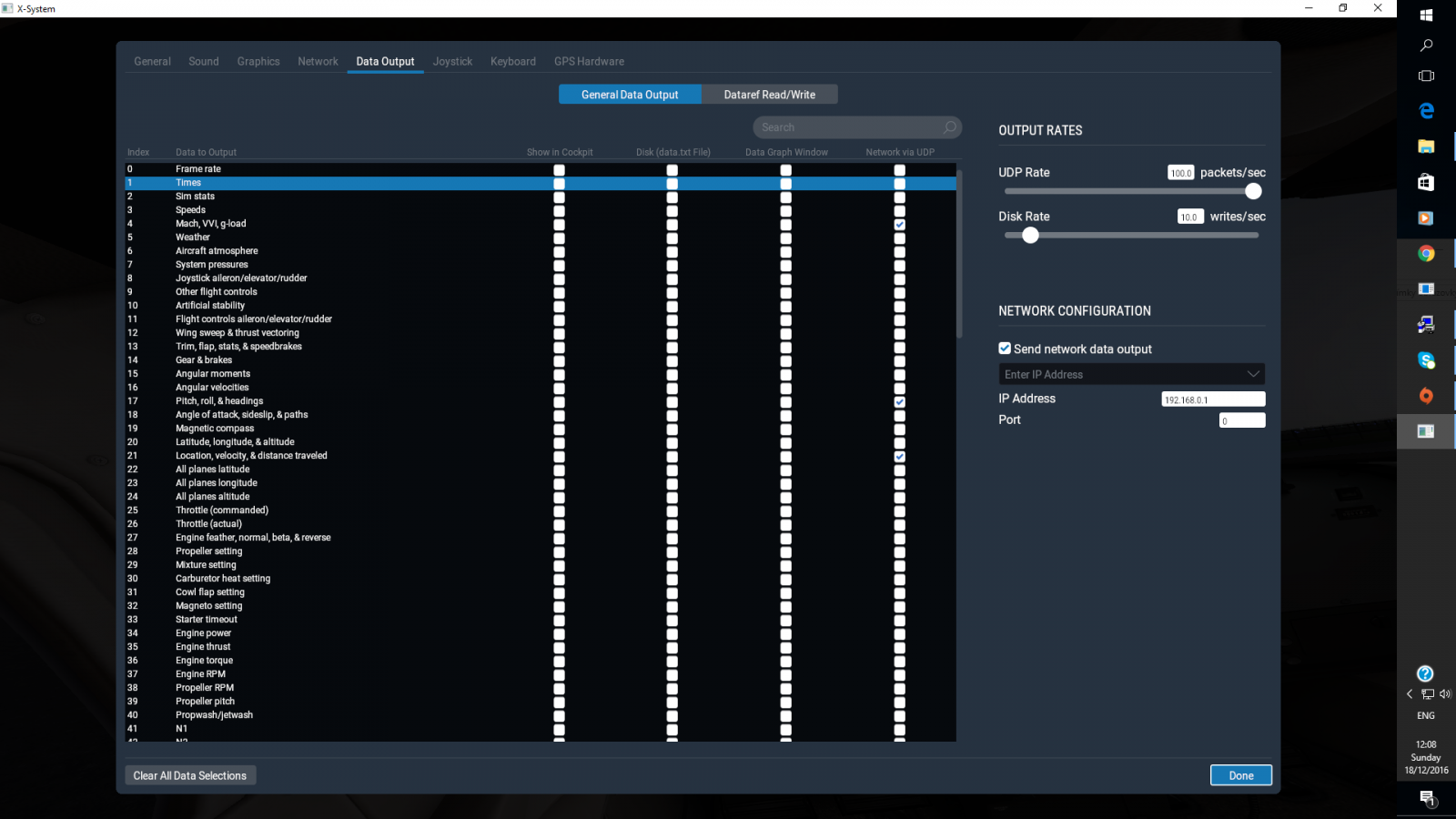The height and width of the screenshot is (819, 1456).
Task: Open Skype from the taskbar
Action: [1426, 360]
